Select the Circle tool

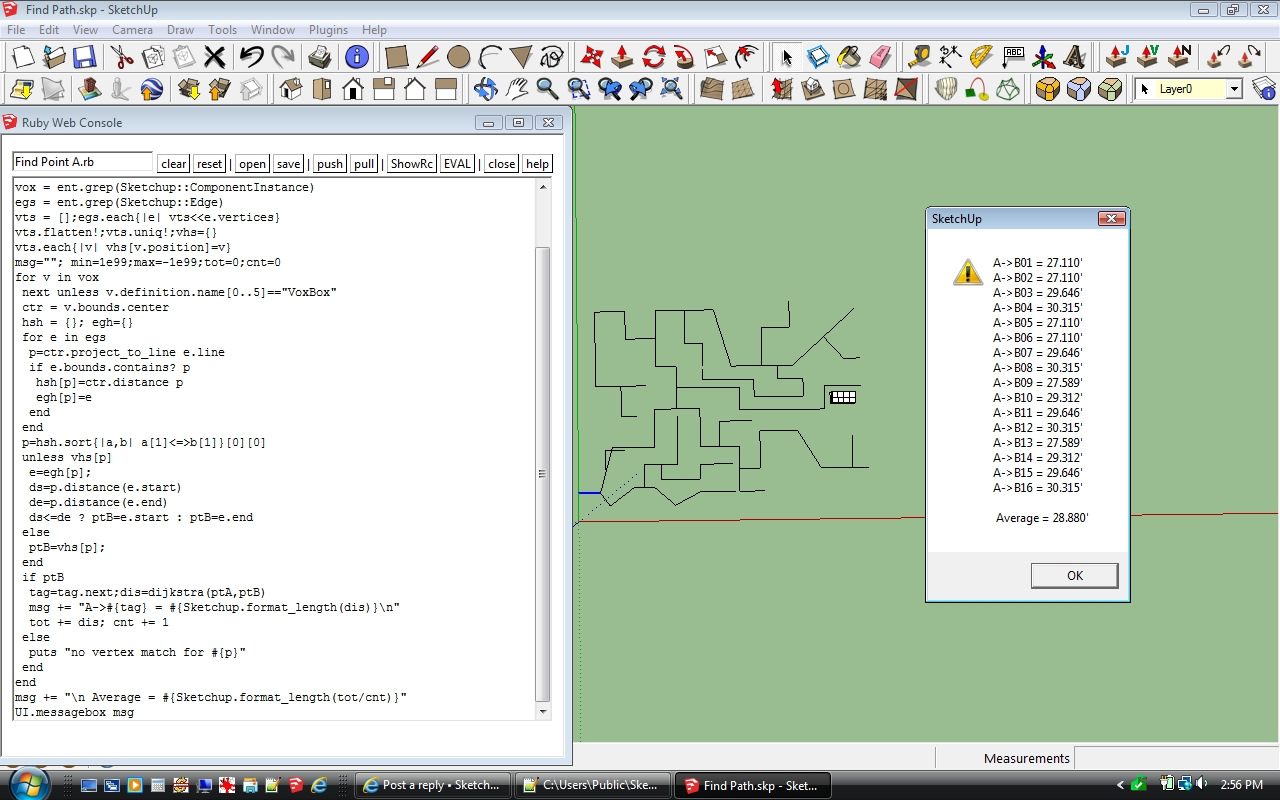tap(459, 57)
